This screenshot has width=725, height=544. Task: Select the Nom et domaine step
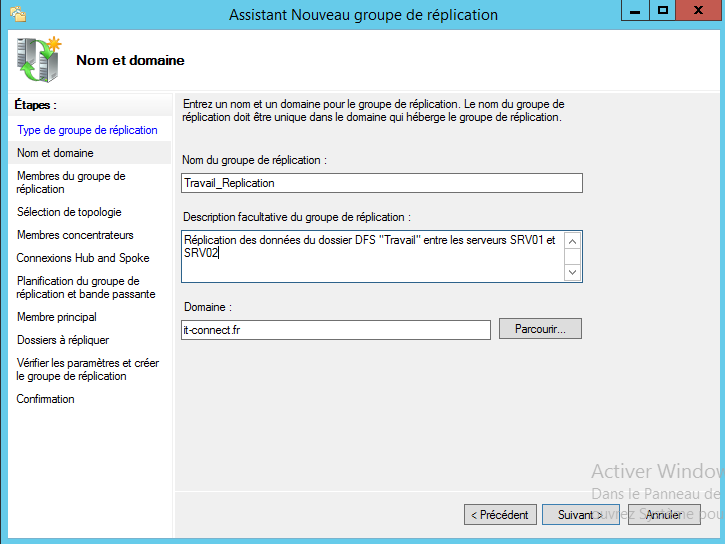click(56, 153)
